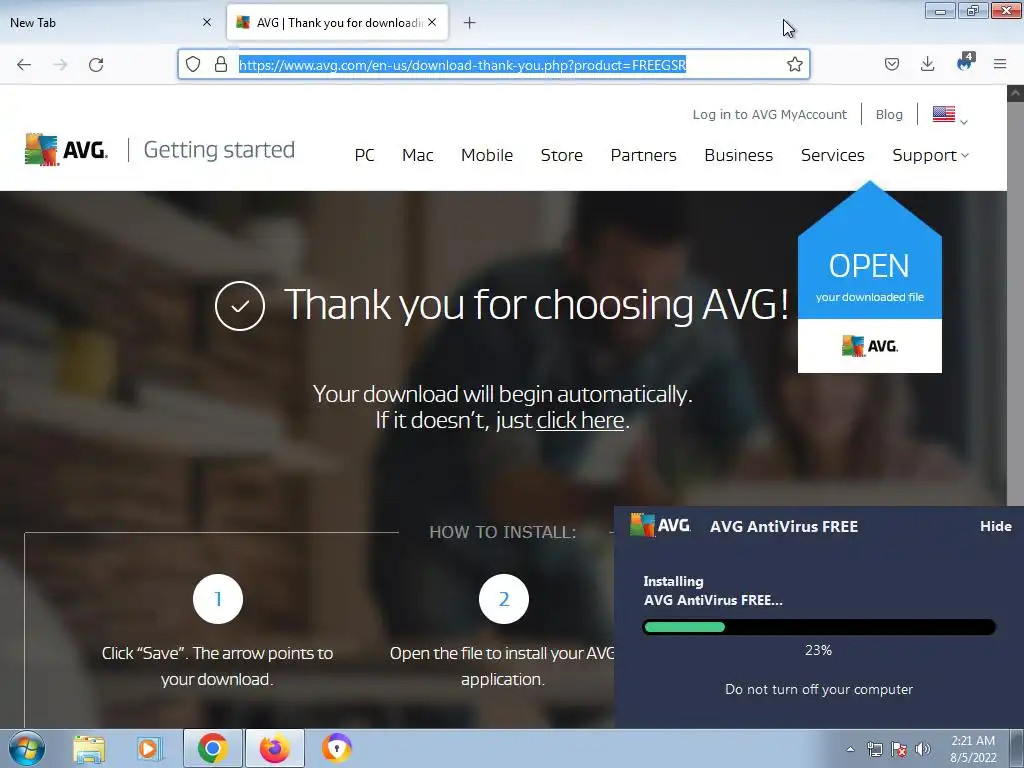Click the greyed forward navigation arrow

point(60,65)
